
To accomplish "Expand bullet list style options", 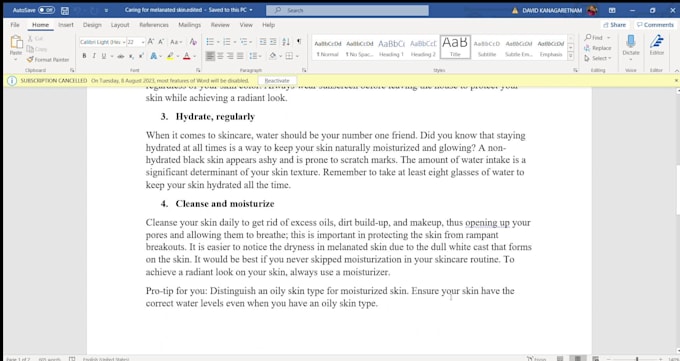I will coord(218,42).
